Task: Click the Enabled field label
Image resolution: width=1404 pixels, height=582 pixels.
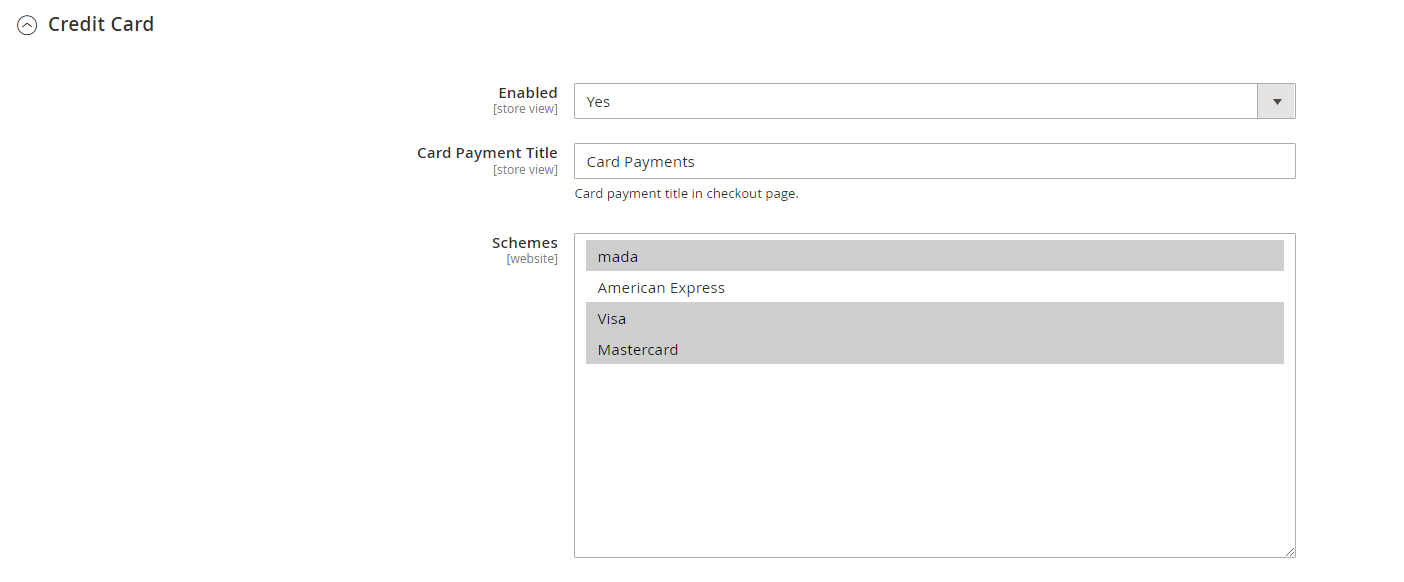Action: (x=527, y=93)
